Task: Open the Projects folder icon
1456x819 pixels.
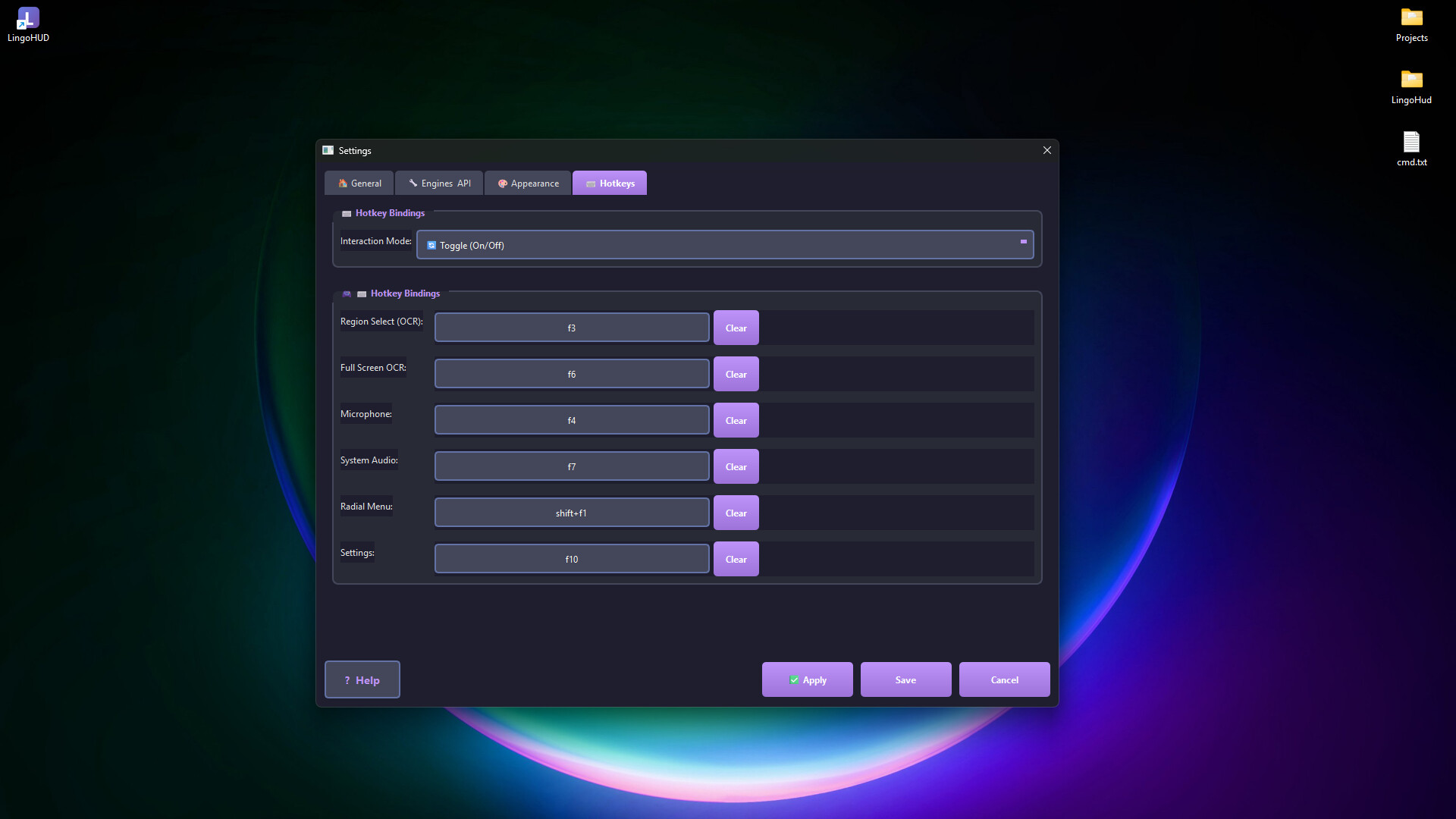Action: pyautogui.click(x=1411, y=18)
